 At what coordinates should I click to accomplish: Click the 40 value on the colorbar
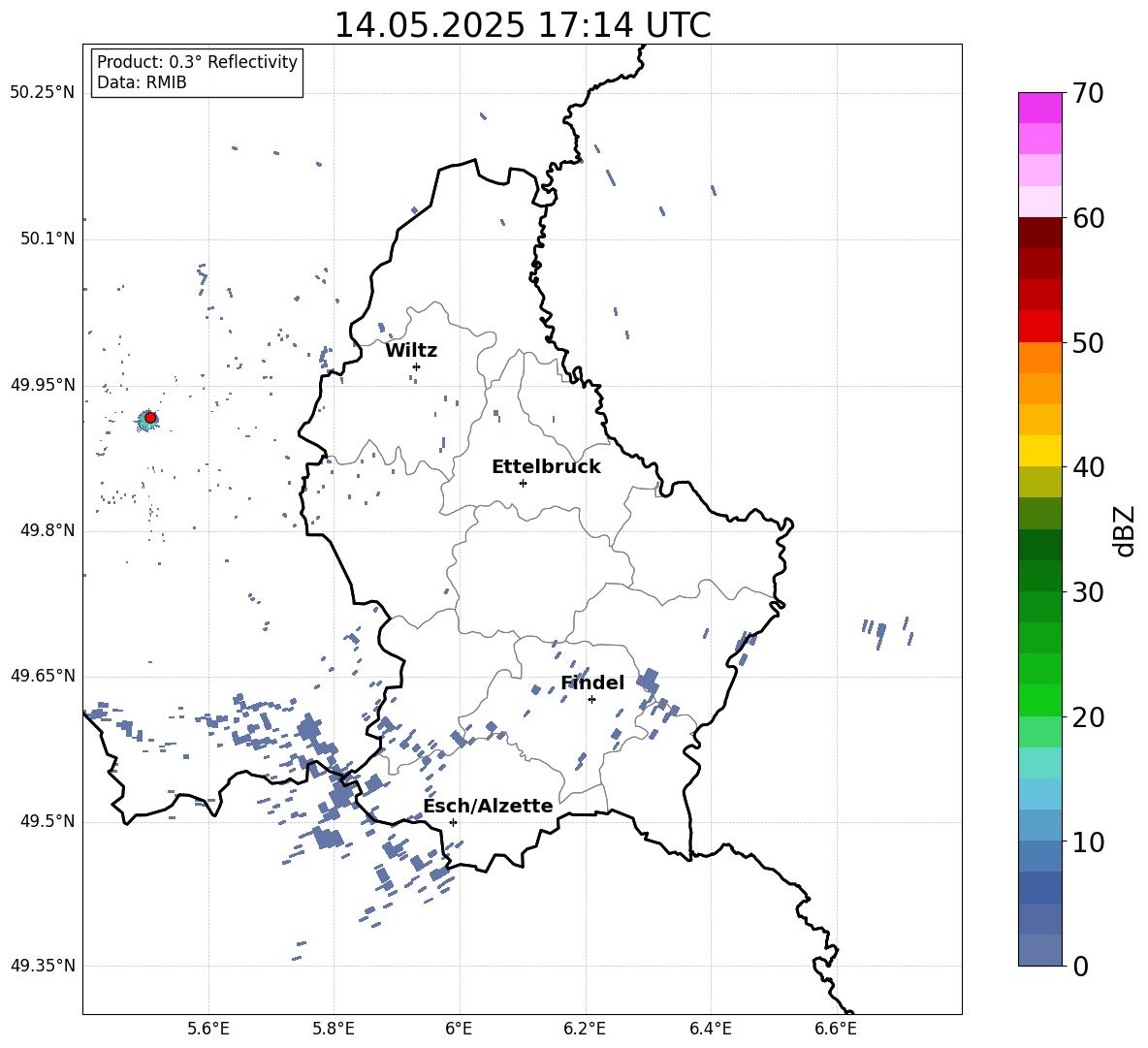point(1088,467)
